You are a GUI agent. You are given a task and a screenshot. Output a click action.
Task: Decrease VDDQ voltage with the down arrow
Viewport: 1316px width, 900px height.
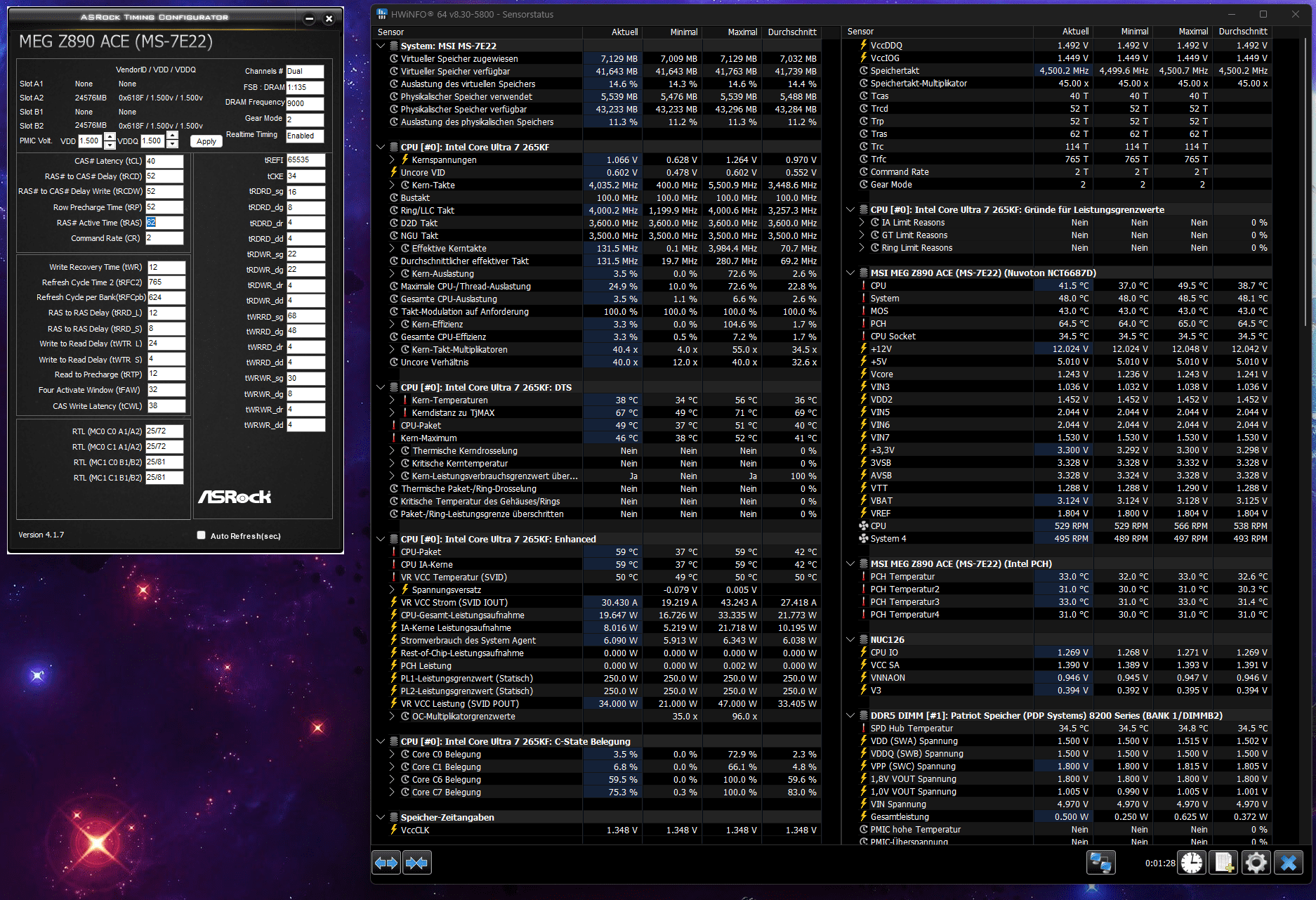172,145
